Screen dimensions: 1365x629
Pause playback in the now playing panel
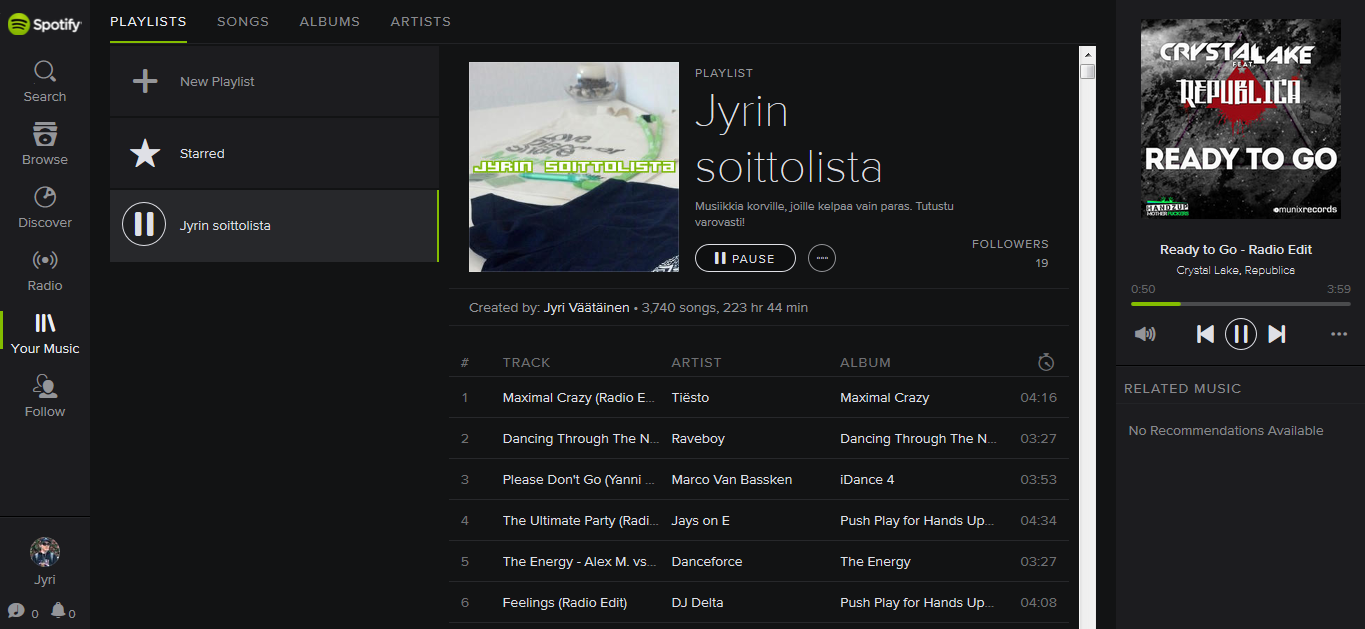click(x=1241, y=334)
